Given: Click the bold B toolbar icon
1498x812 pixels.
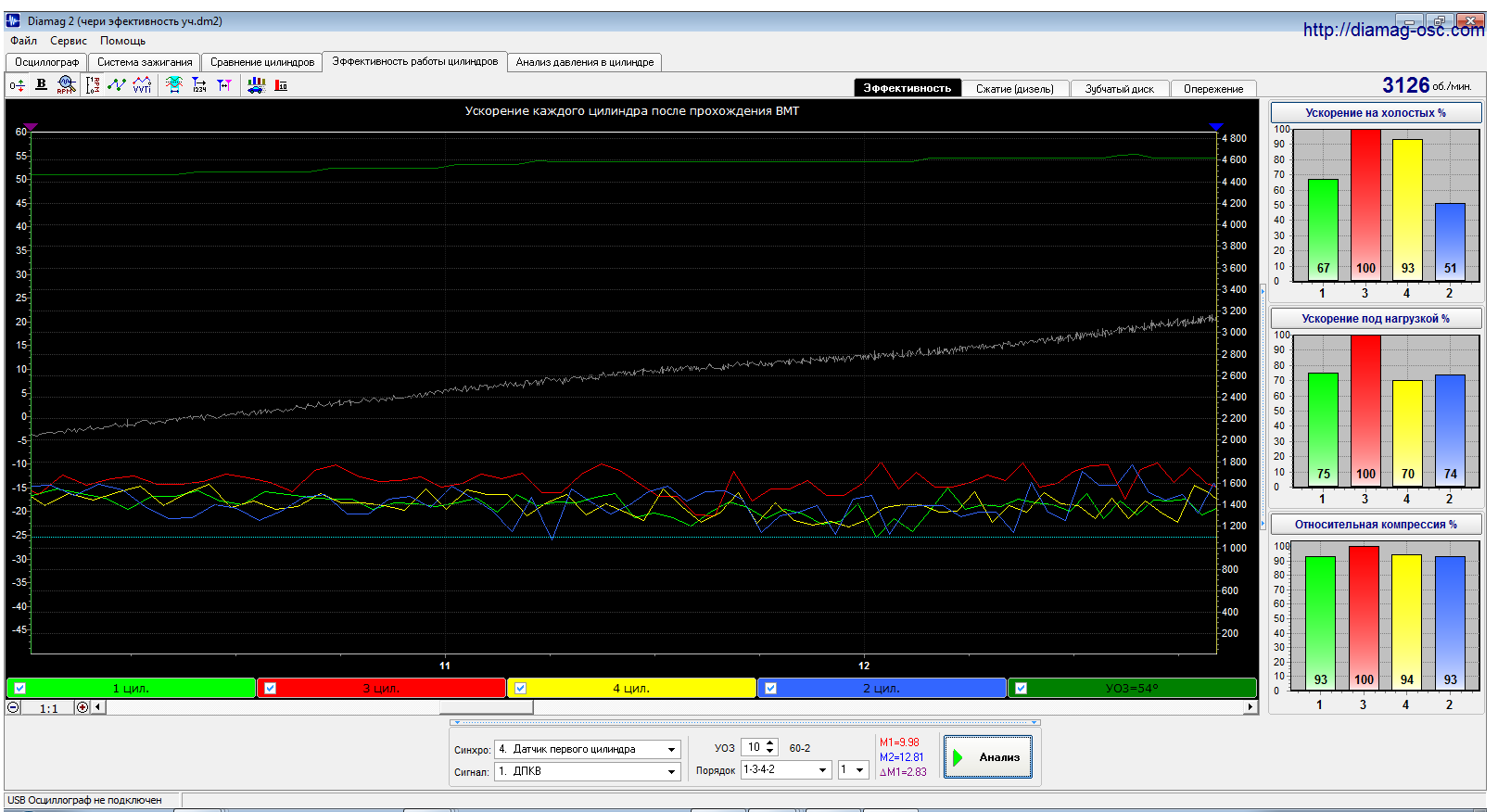Looking at the screenshot, I should (41, 85).
